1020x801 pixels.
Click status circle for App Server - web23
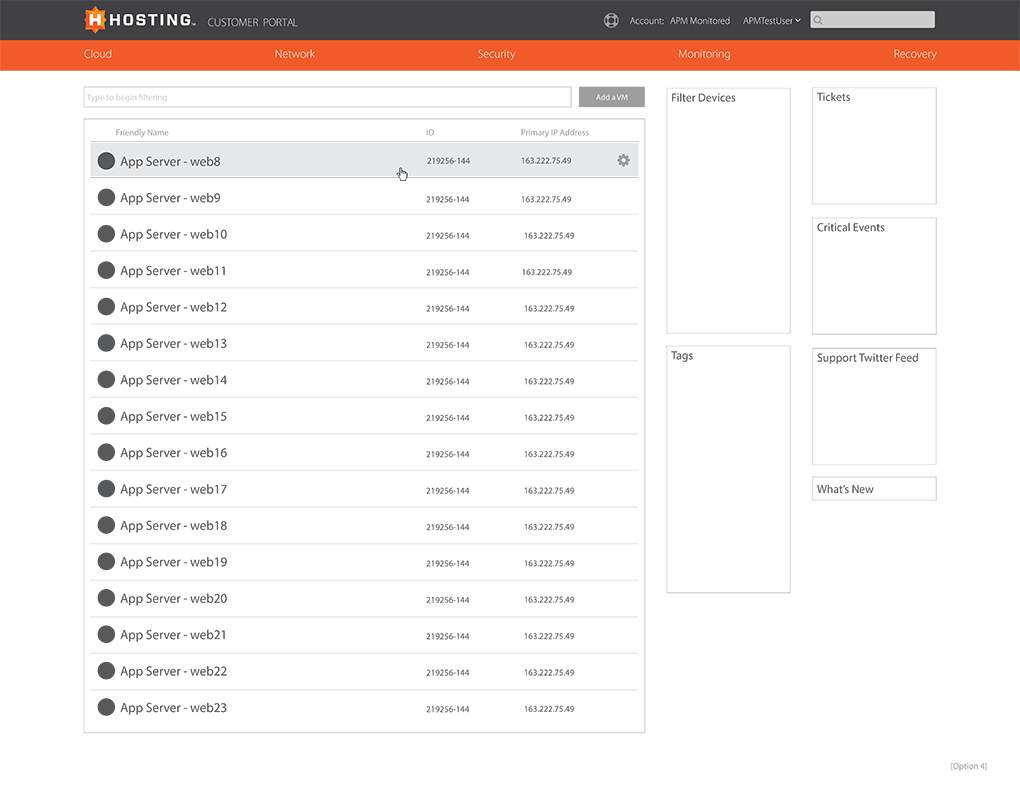click(x=106, y=707)
